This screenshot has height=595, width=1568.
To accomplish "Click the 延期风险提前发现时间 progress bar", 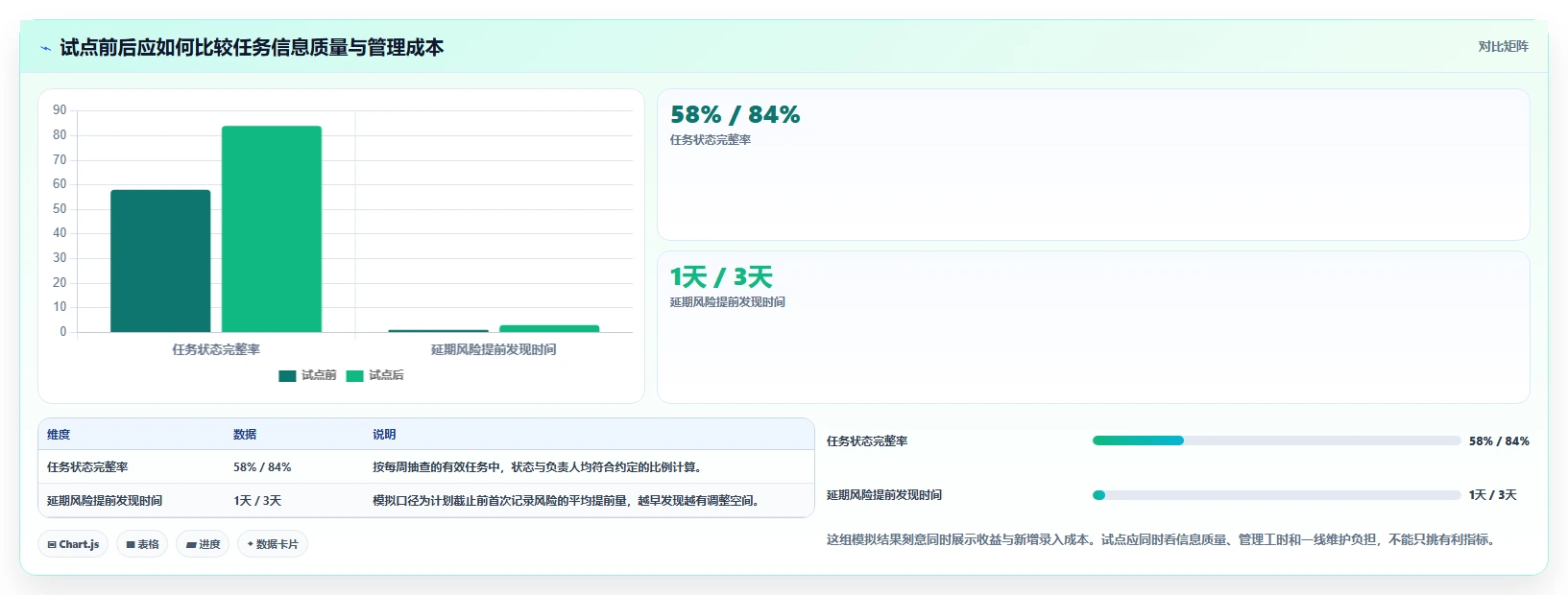I will [1276, 495].
